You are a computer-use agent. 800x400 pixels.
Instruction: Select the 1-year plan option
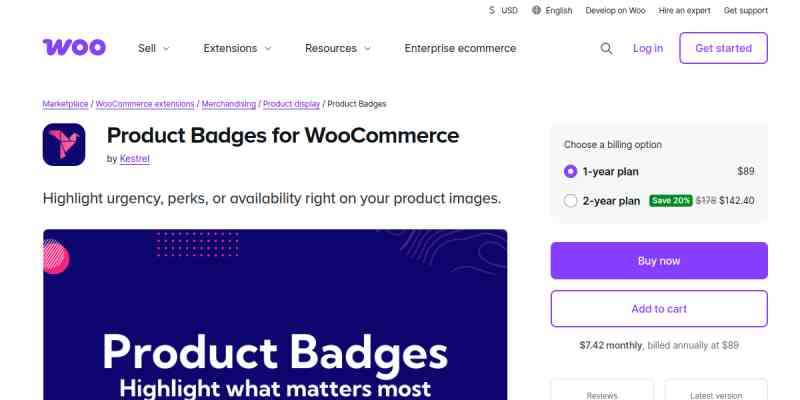[571, 171]
